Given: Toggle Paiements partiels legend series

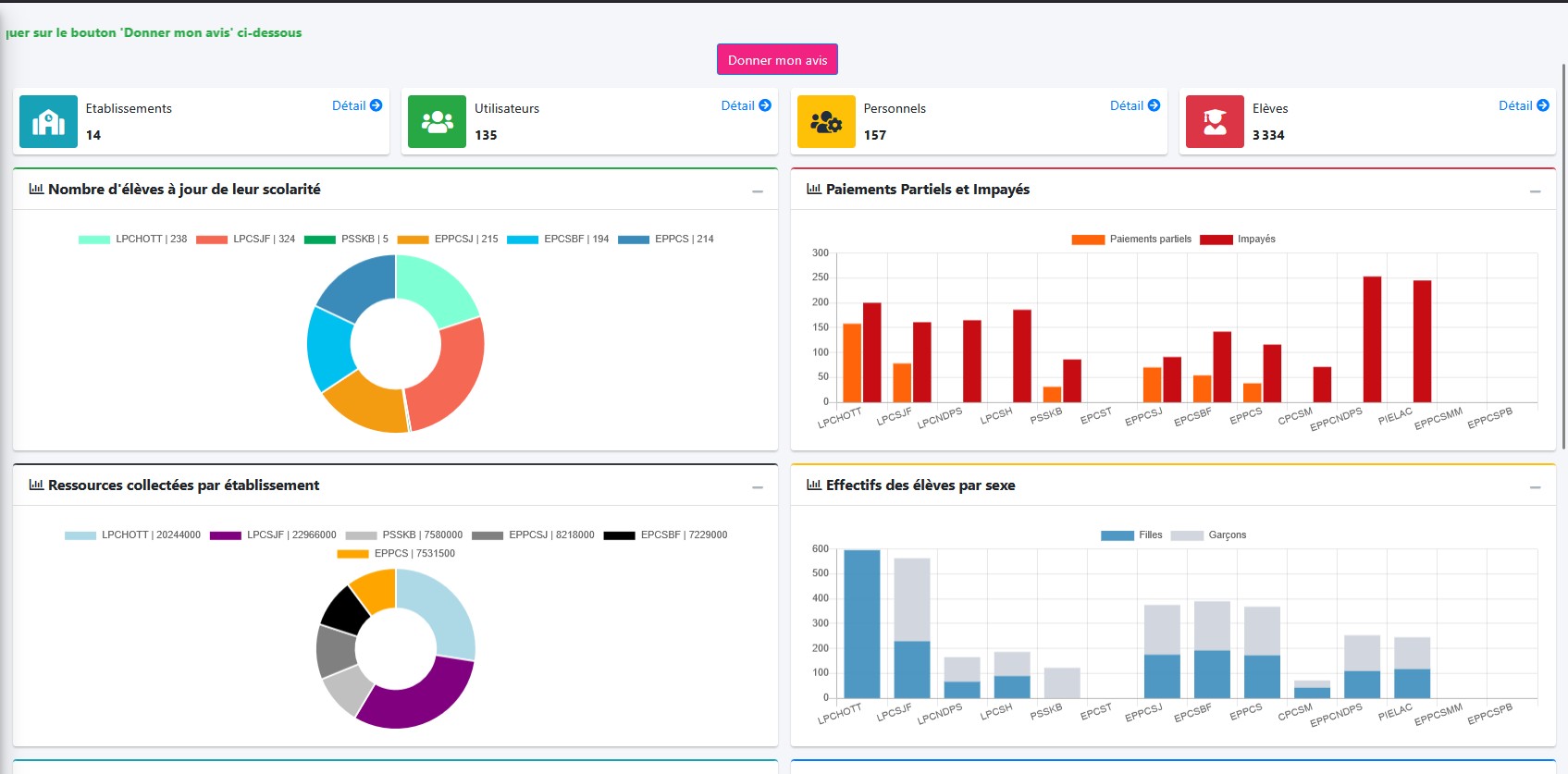Looking at the screenshot, I should (x=1132, y=240).
